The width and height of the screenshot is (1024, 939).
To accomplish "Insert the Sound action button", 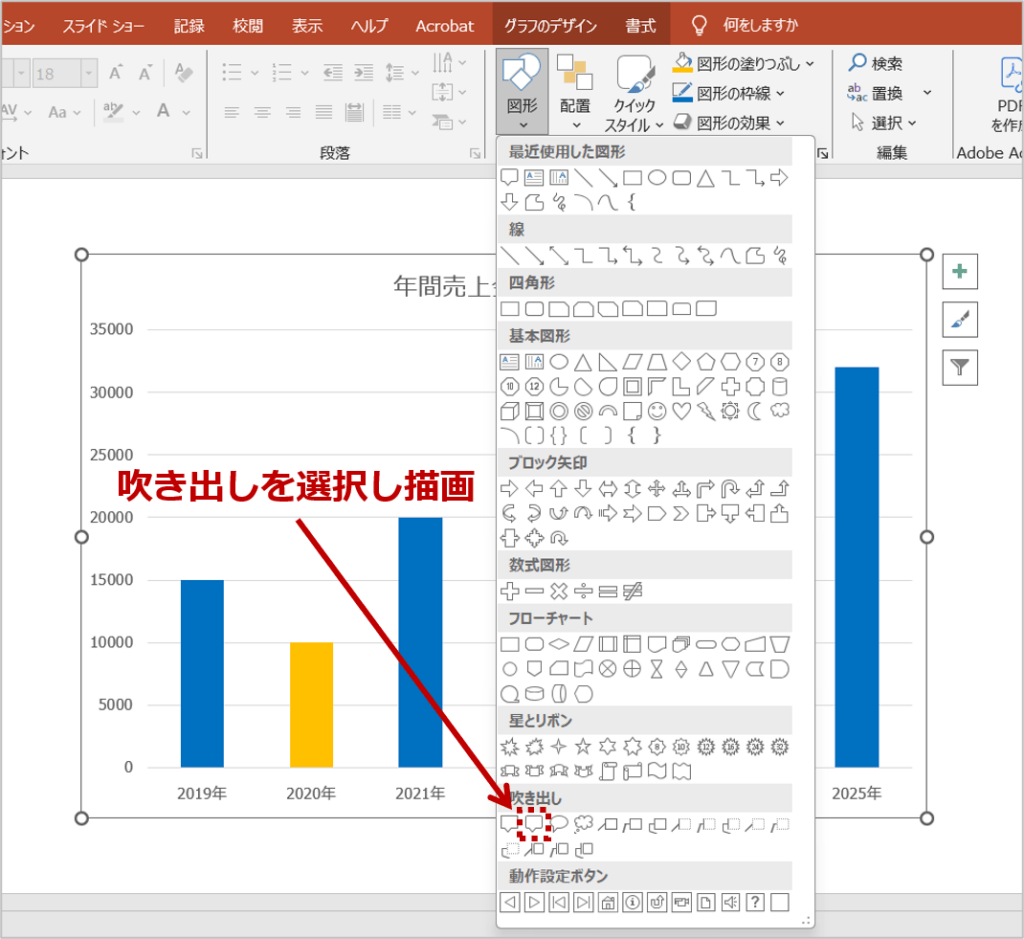I will coord(730,902).
